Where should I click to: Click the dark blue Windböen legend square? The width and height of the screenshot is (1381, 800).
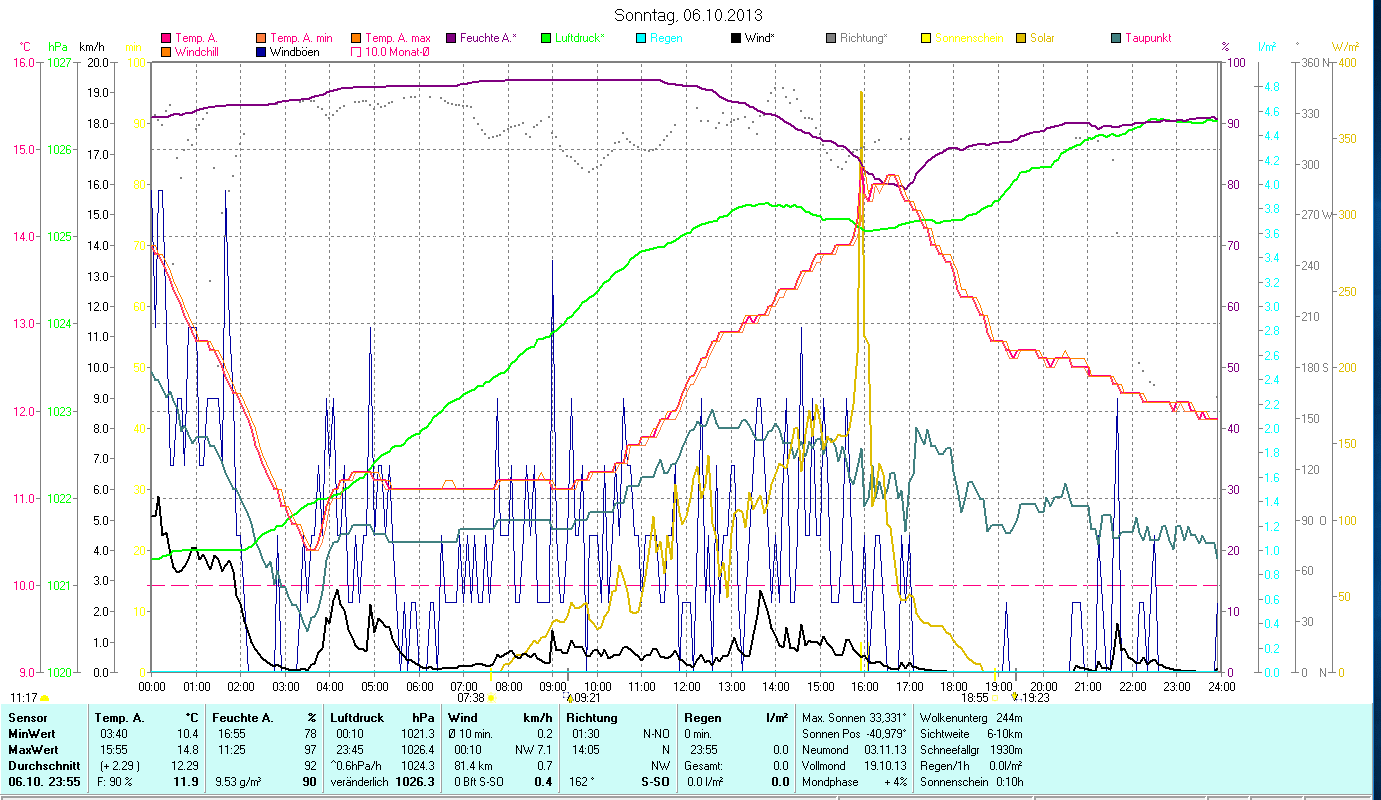(x=262, y=51)
